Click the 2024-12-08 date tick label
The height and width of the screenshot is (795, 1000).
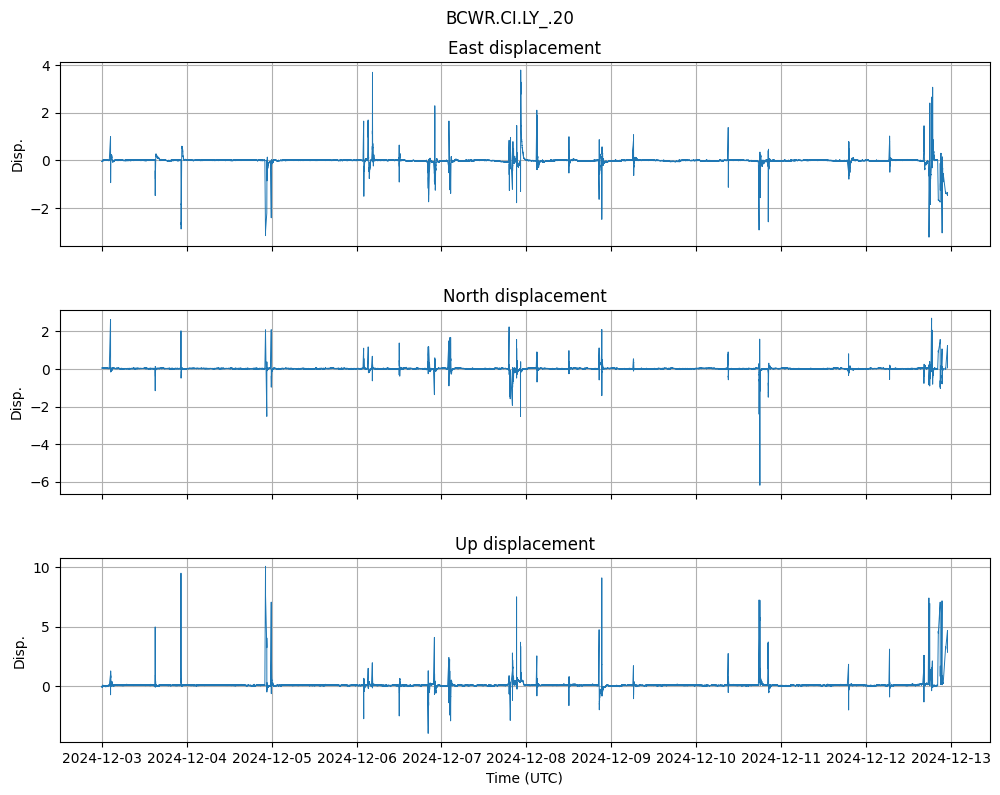click(527, 759)
